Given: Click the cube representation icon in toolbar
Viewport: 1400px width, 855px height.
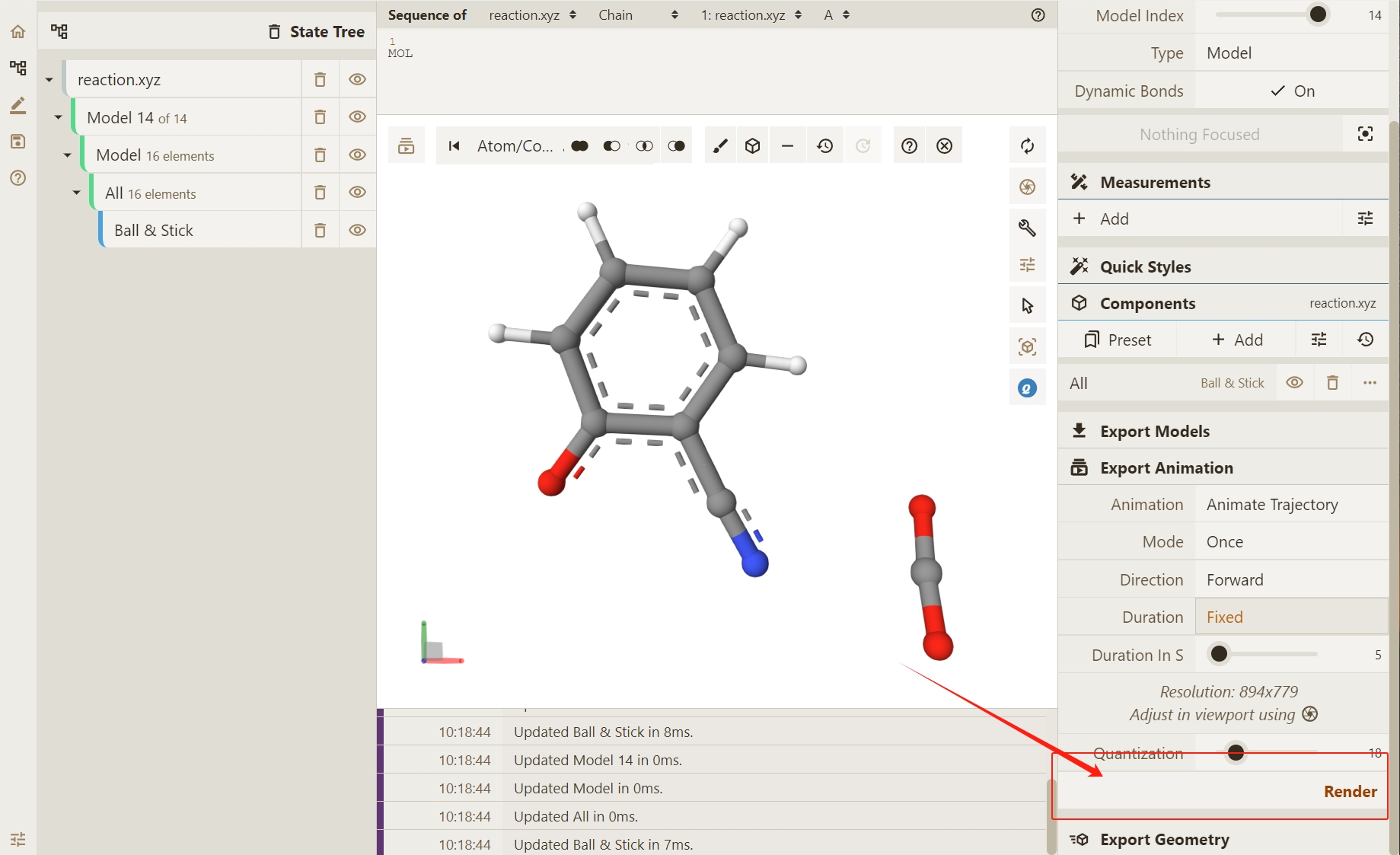Looking at the screenshot, I should [x=752, y=145].
